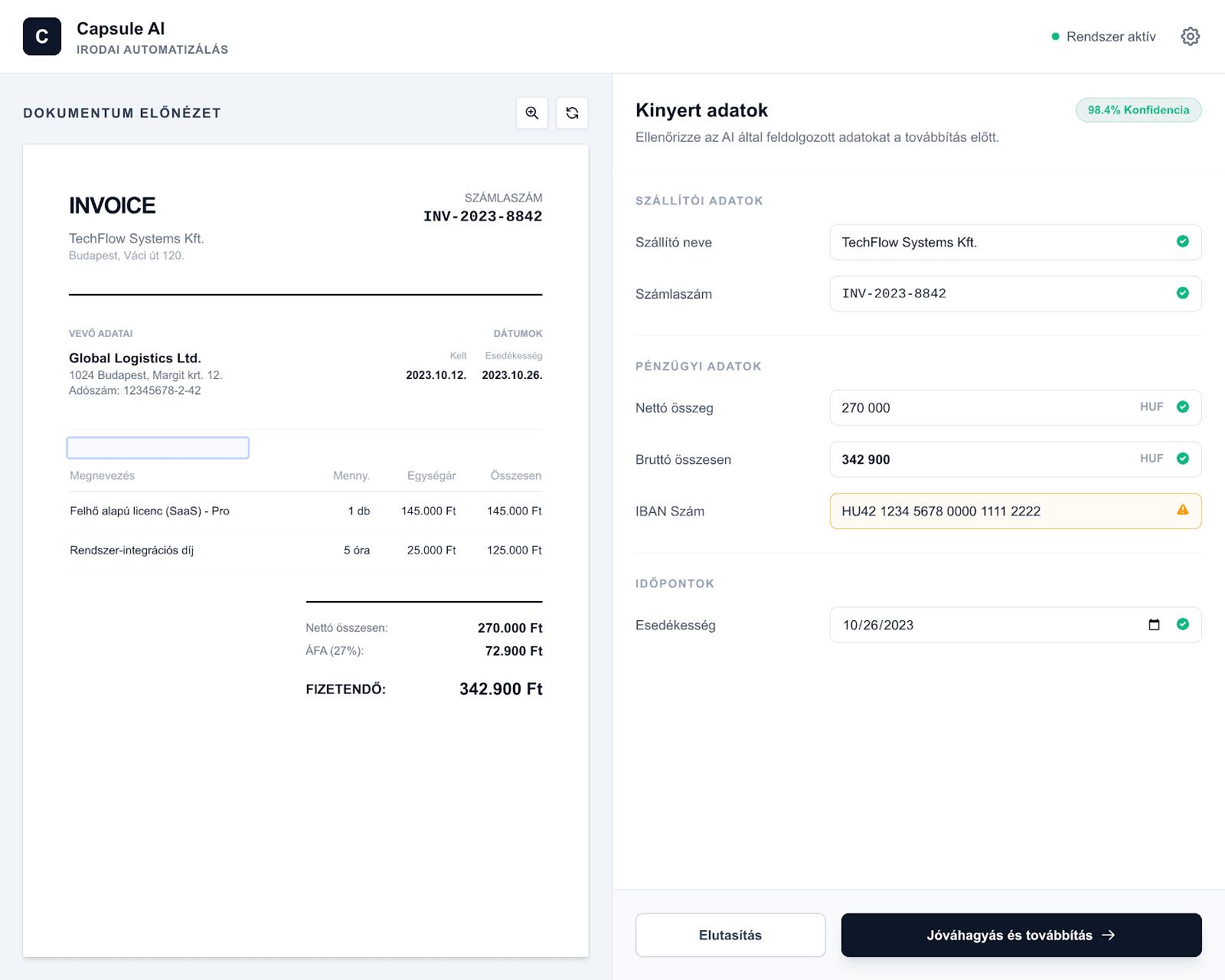The image size is (1225, 980).
Task: Click the 98.4% Konfidencia badge
Action: tap(1138, 110)
